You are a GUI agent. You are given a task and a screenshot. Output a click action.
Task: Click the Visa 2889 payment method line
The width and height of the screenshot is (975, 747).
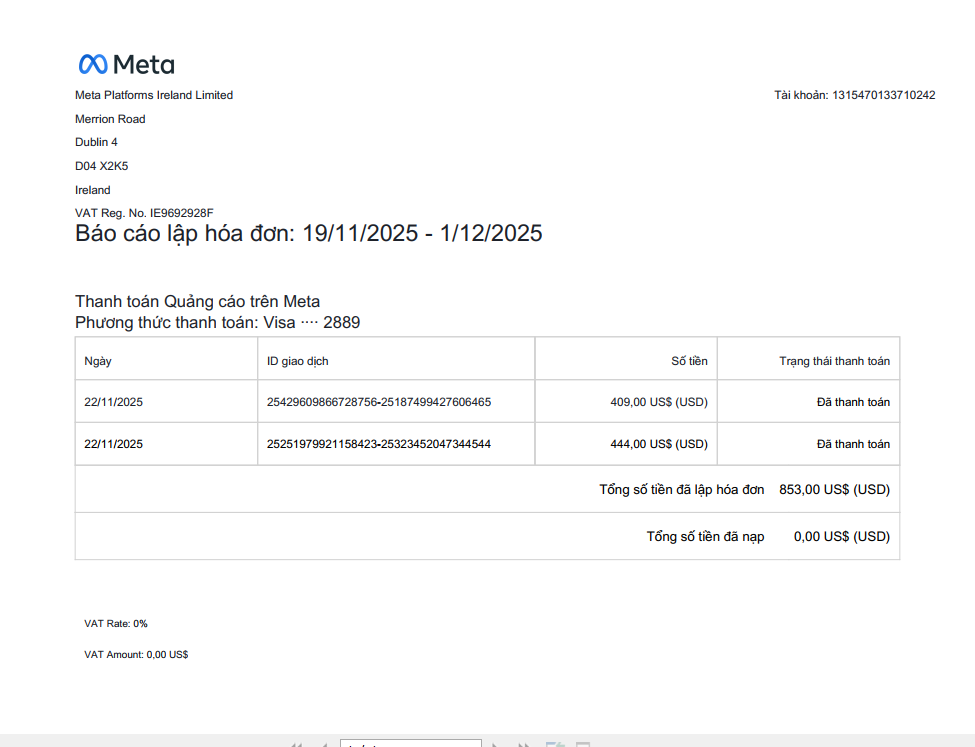pos(217,323)
